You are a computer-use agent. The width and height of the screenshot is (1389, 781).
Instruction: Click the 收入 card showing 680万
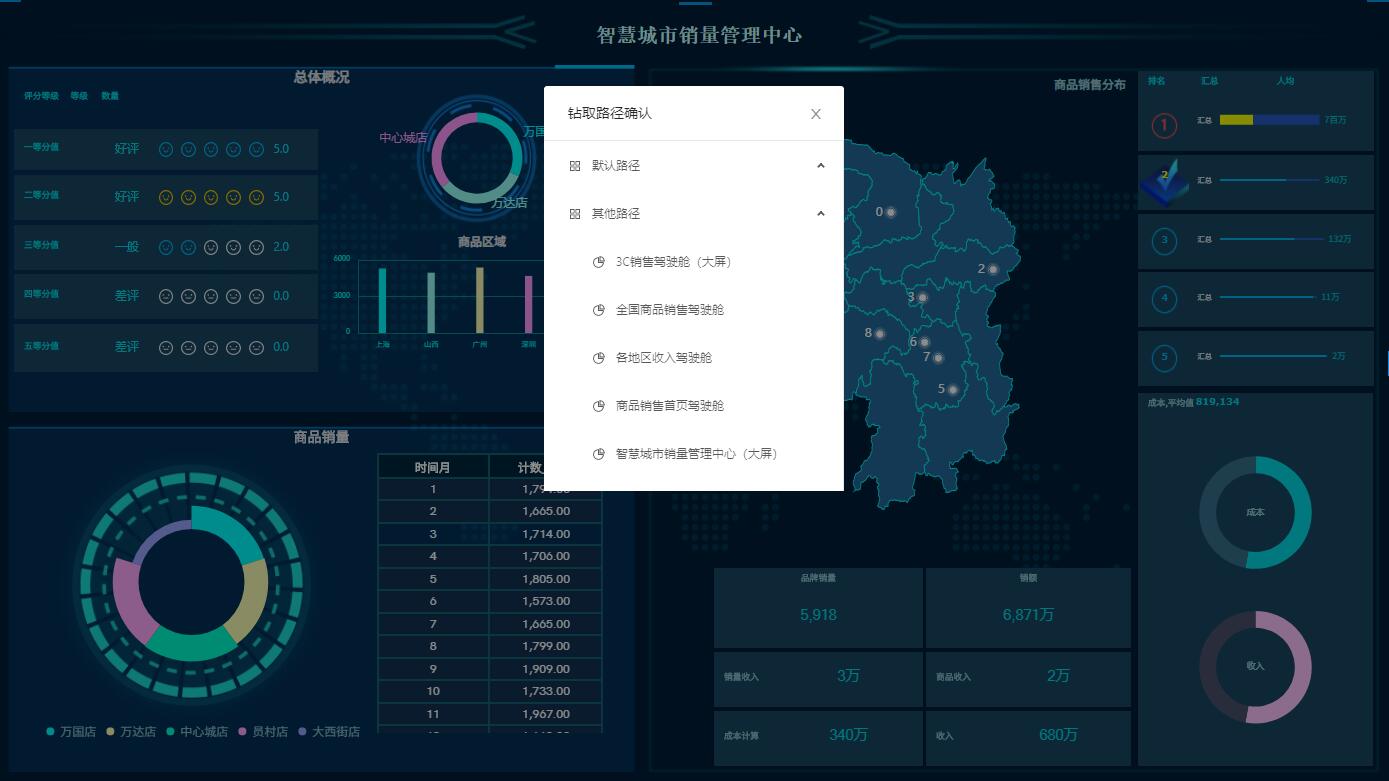[1028, 738]
